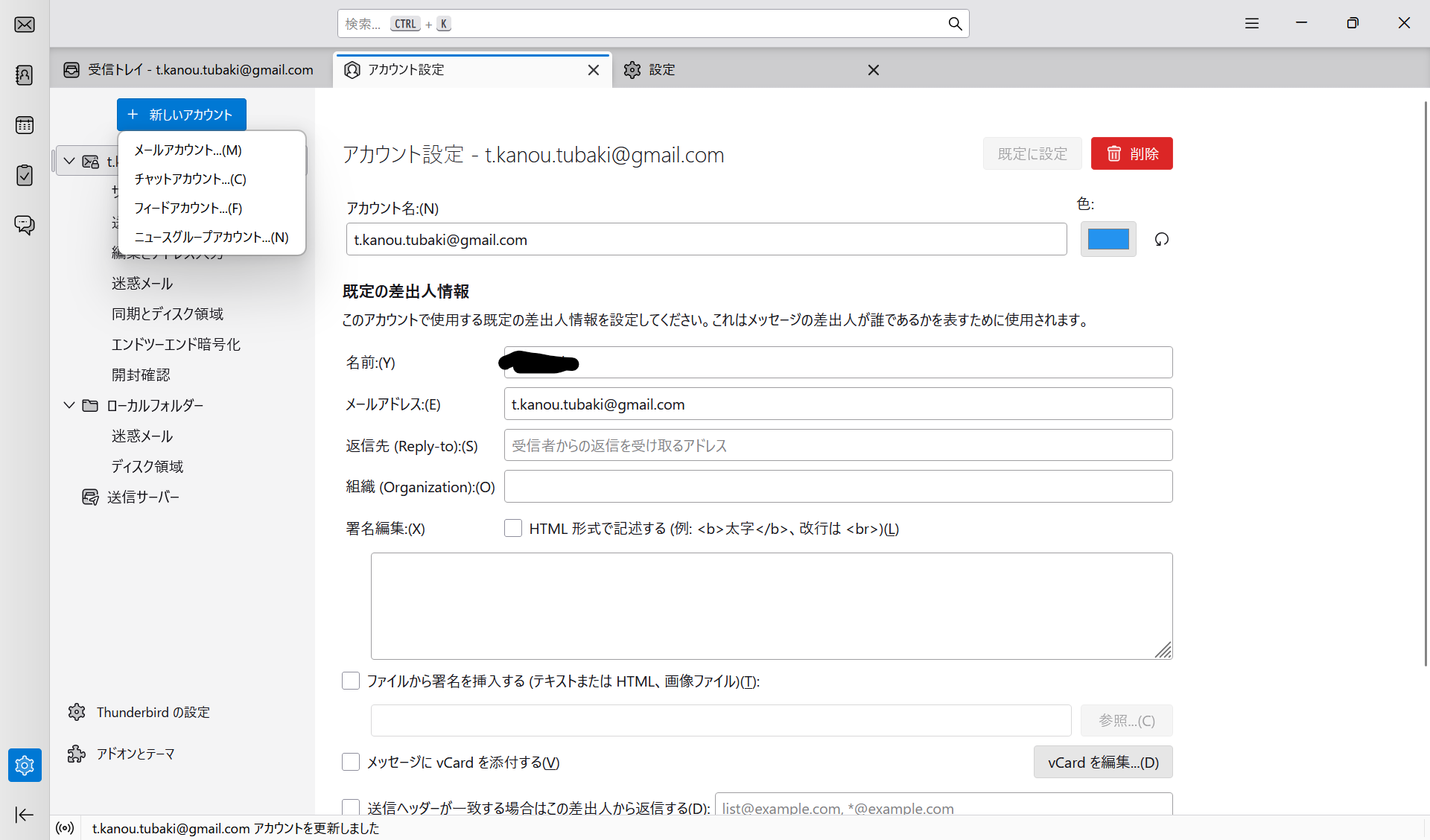
Task: Reset account color with the refresh icon
Action: pyautogui.click(x=1161, y=239)
